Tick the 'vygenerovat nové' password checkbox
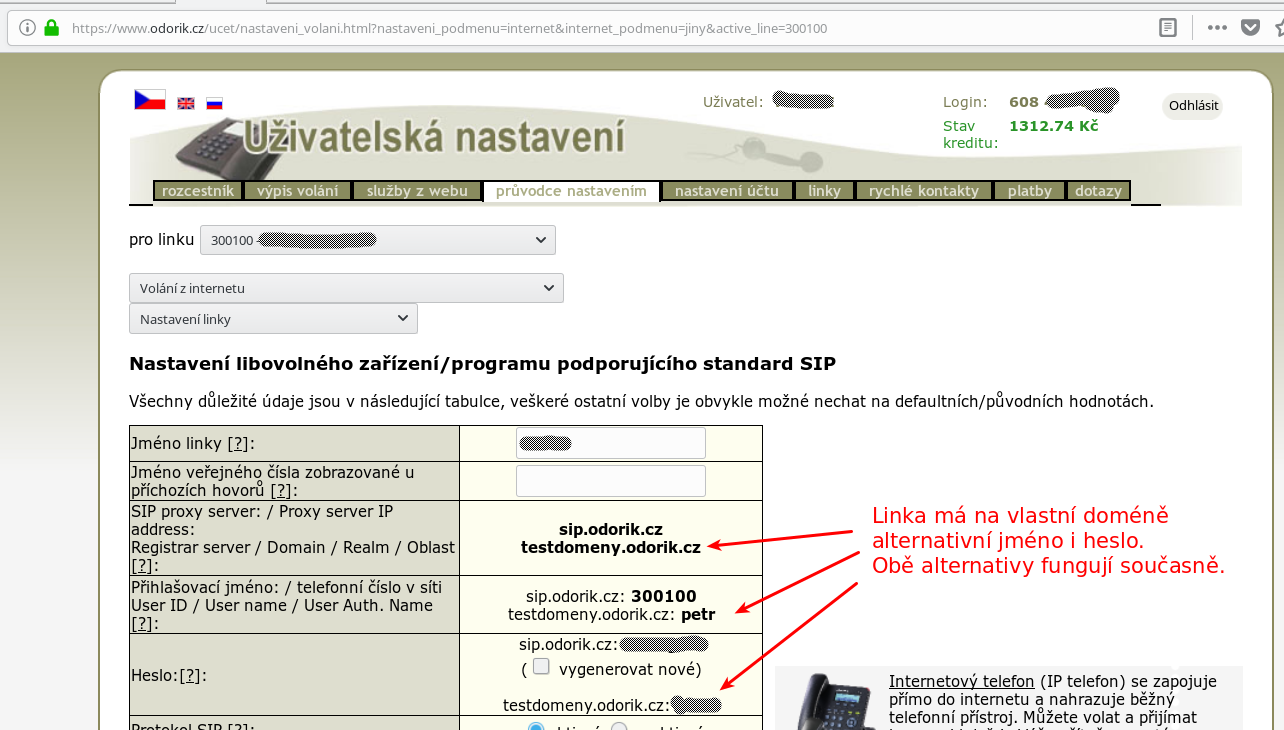The width and height of the screenshot is (1284, 730). tap(541, 666)
